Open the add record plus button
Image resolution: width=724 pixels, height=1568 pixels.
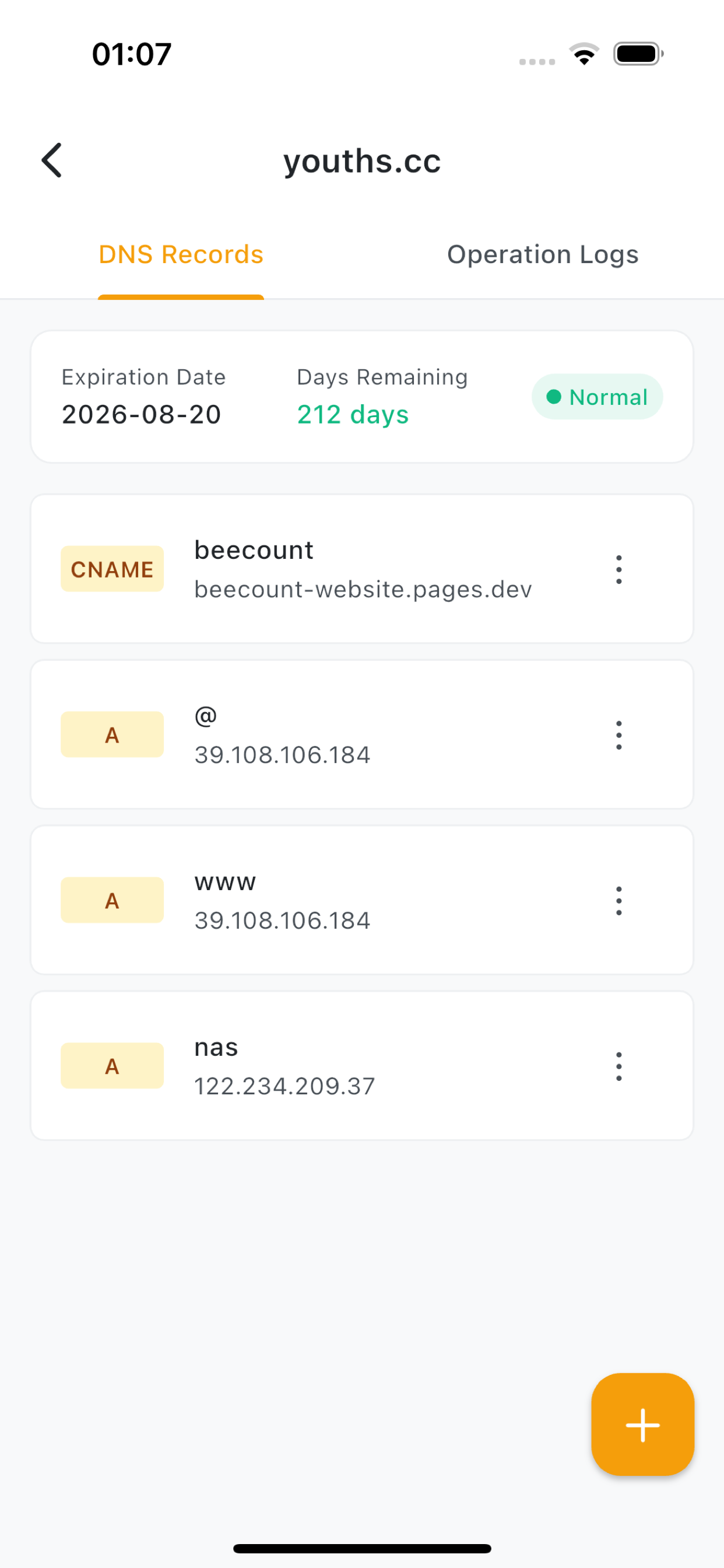point(642,1424)
